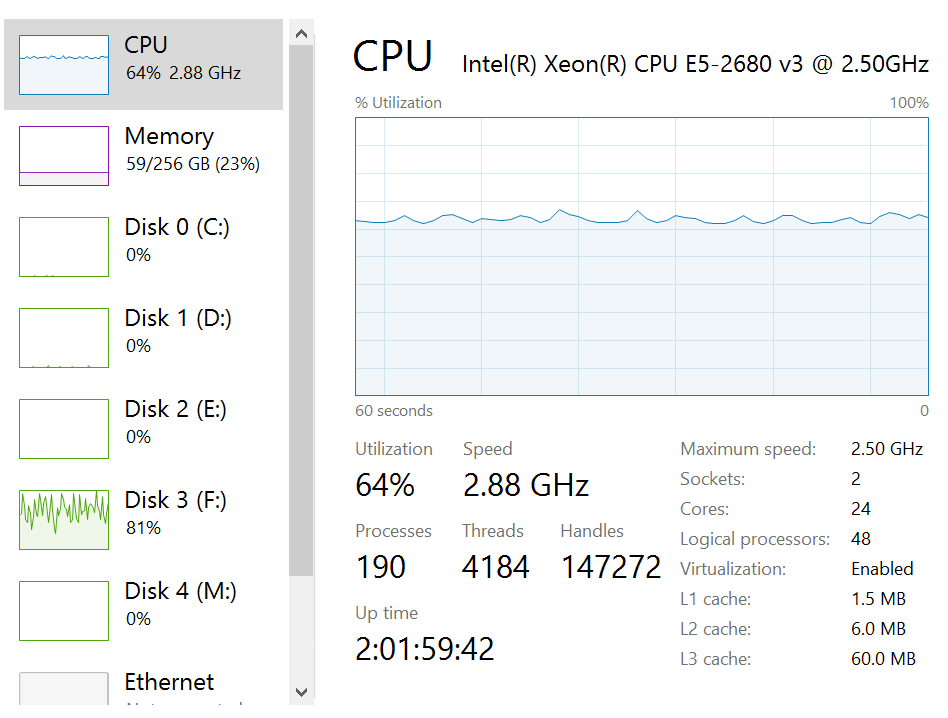The width and height of the screenshot is (948, 718).
Task: Select Disk 1 (D:) graph thumbnail
Action: [64, 338]
